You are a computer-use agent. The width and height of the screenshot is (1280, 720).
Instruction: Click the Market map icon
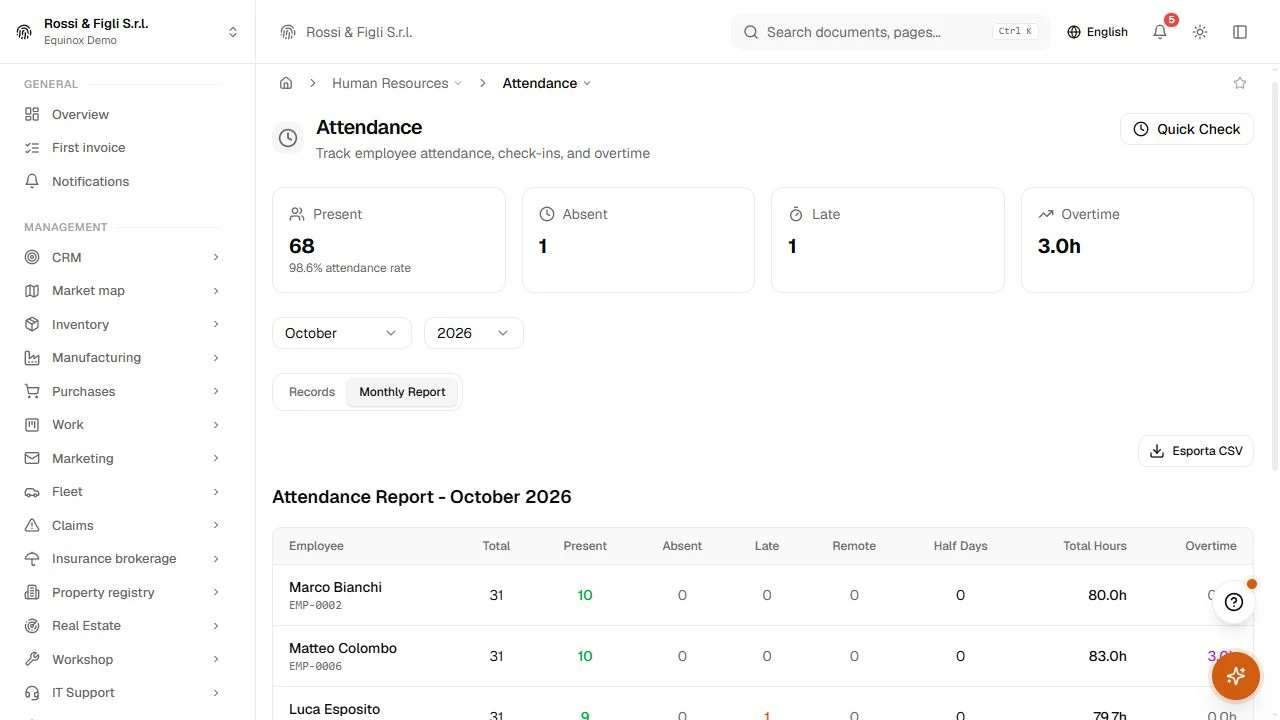tap(32, 291)
